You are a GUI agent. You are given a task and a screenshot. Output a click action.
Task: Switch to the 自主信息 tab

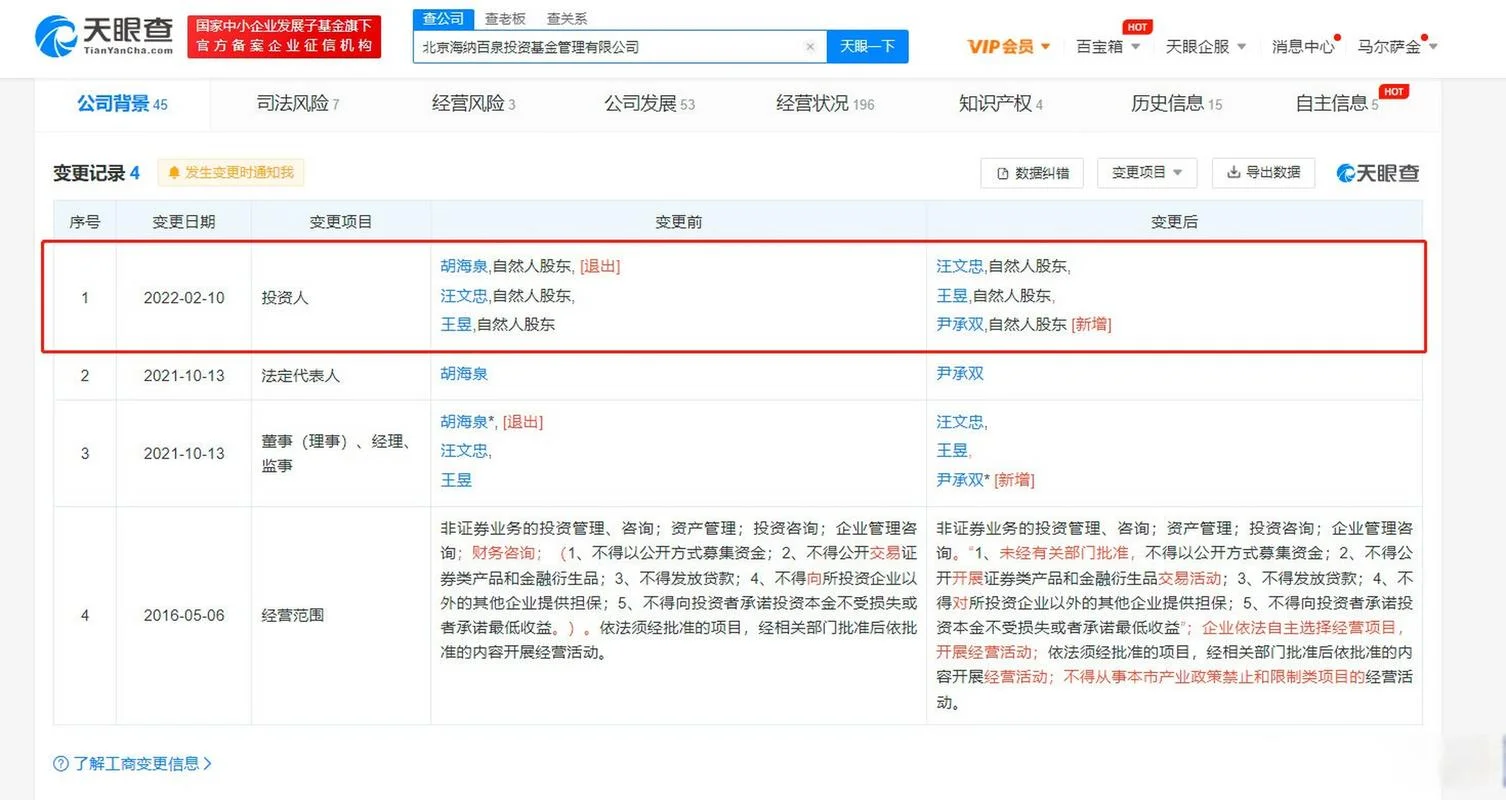pos(1337,103)
